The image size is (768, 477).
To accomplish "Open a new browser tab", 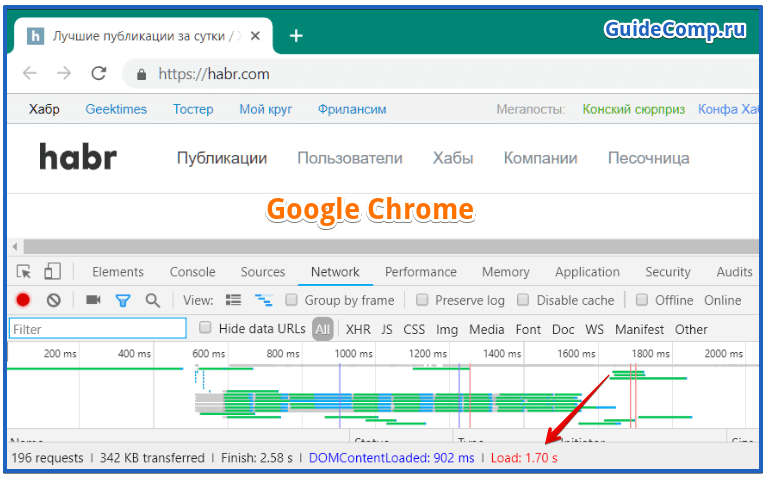I will [x=296, y=36].
